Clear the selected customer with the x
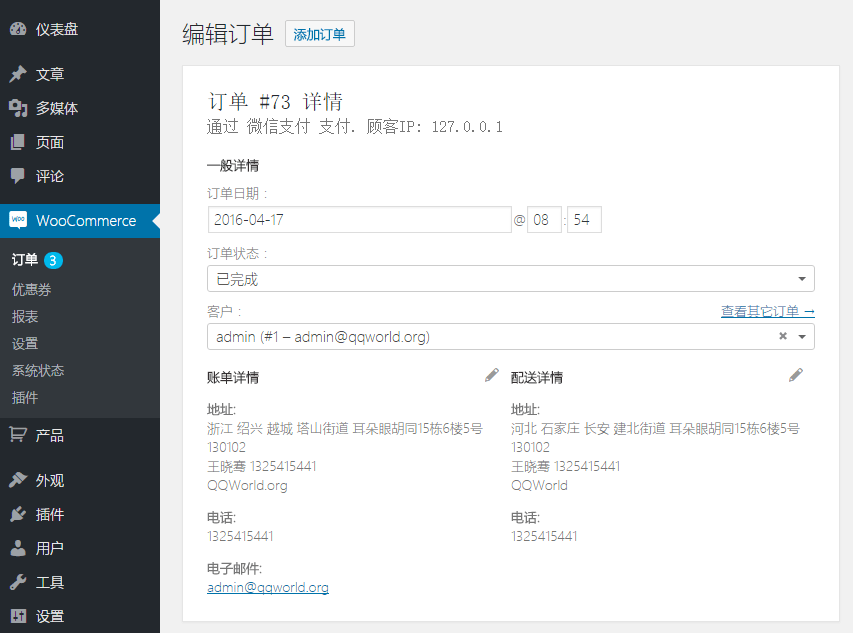 (783, 336)
